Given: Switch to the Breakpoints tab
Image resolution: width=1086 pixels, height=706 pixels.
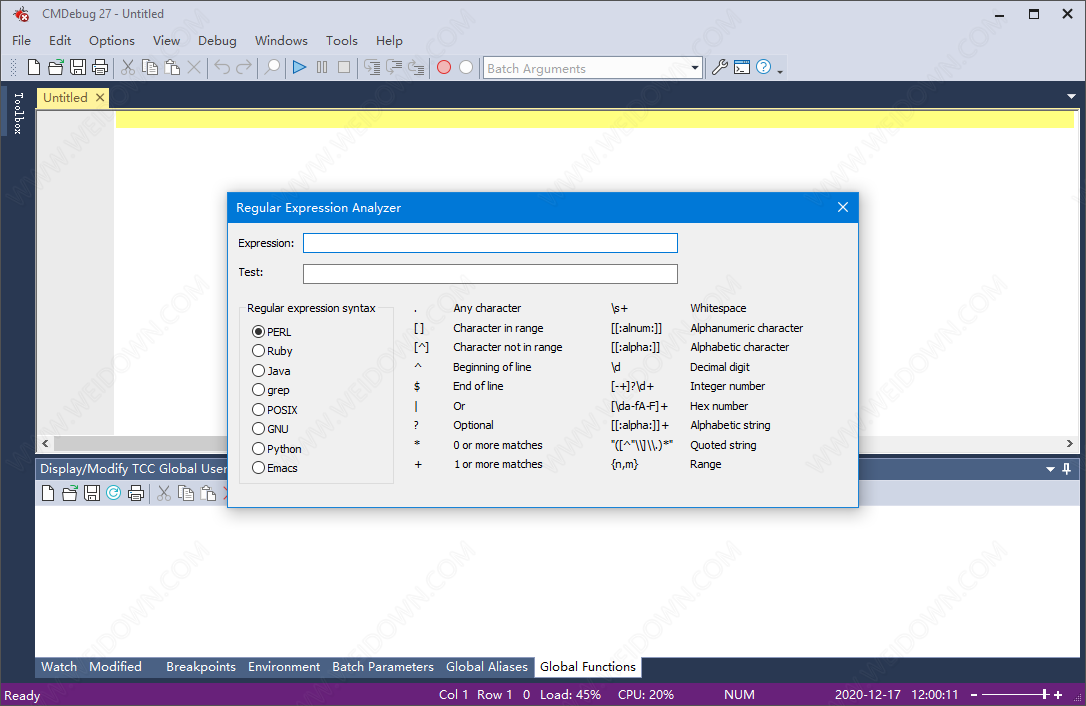Looking at the screenshot, I should [201, 667].
